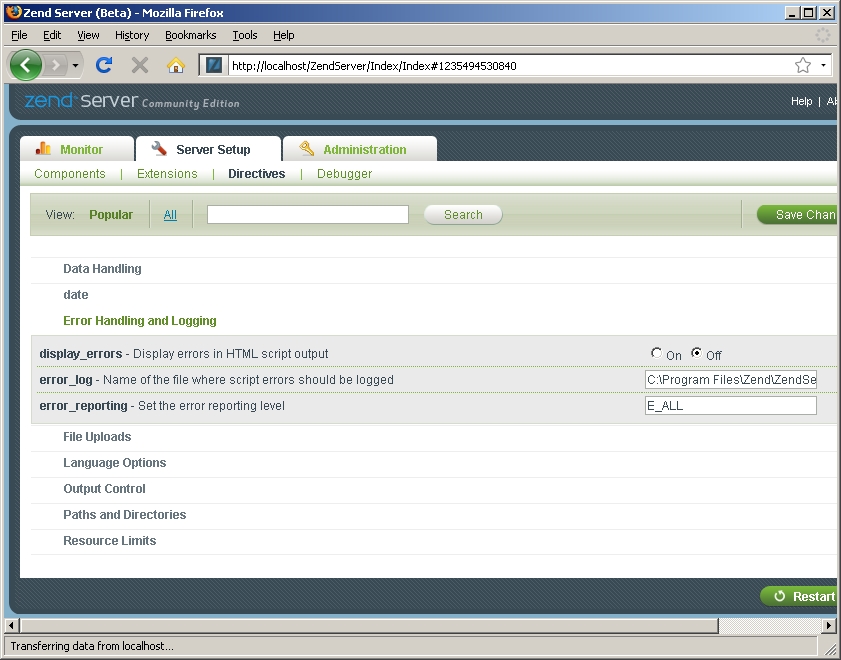Click the Home icon in toolbar
Screen dimensions: 841x660
click(176, 66)
